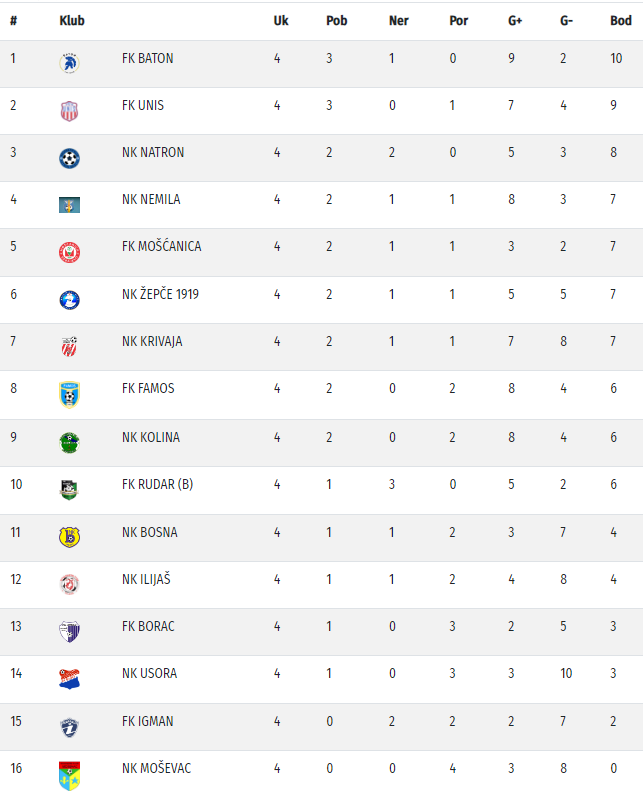Open the FK Mošćanica red crest
This screenshot has height=795, width=643.
[69, 252]
